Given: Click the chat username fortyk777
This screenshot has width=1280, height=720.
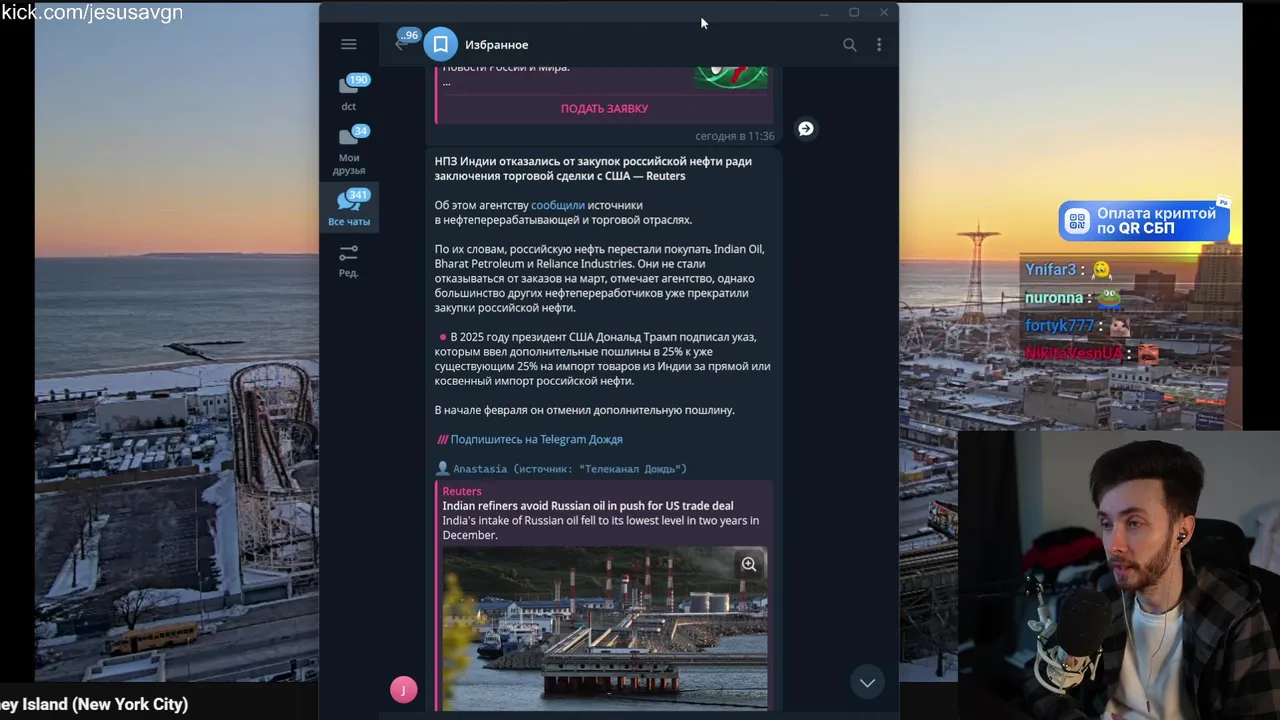Looking at the screenshot, I should (1060, 326).
